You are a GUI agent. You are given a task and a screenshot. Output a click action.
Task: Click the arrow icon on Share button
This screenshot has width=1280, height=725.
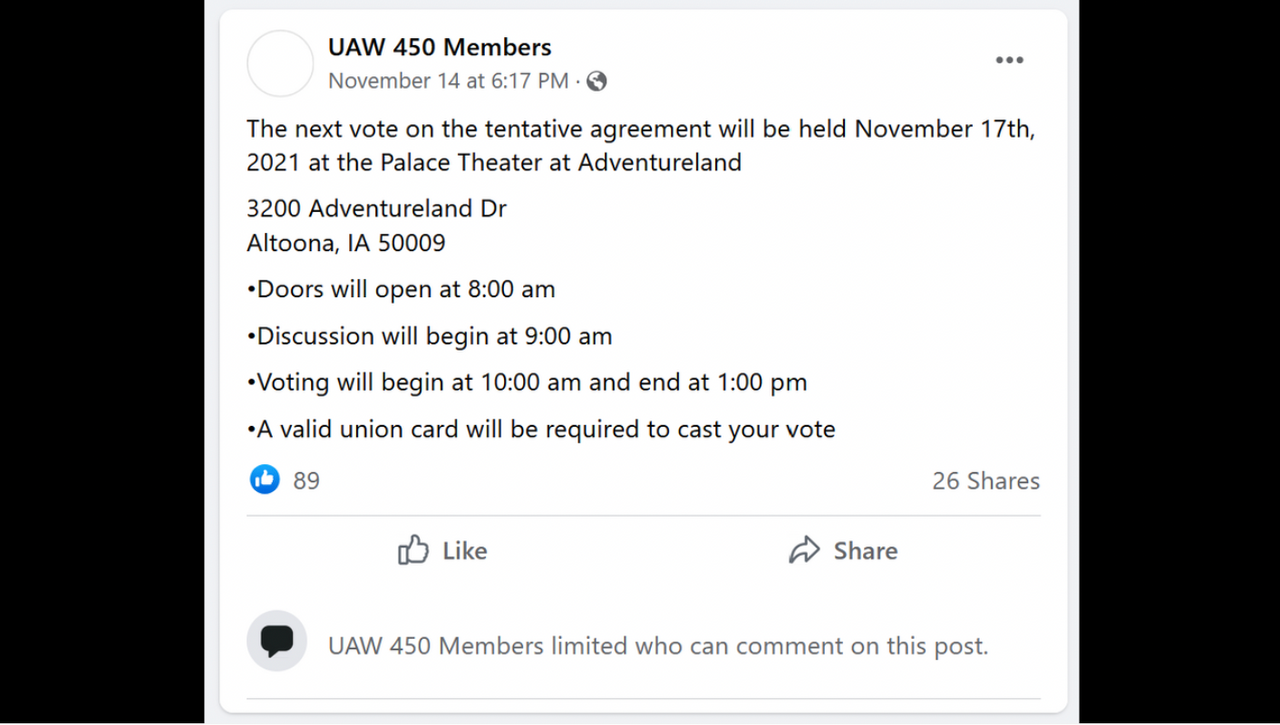click(x=804, y=550)
